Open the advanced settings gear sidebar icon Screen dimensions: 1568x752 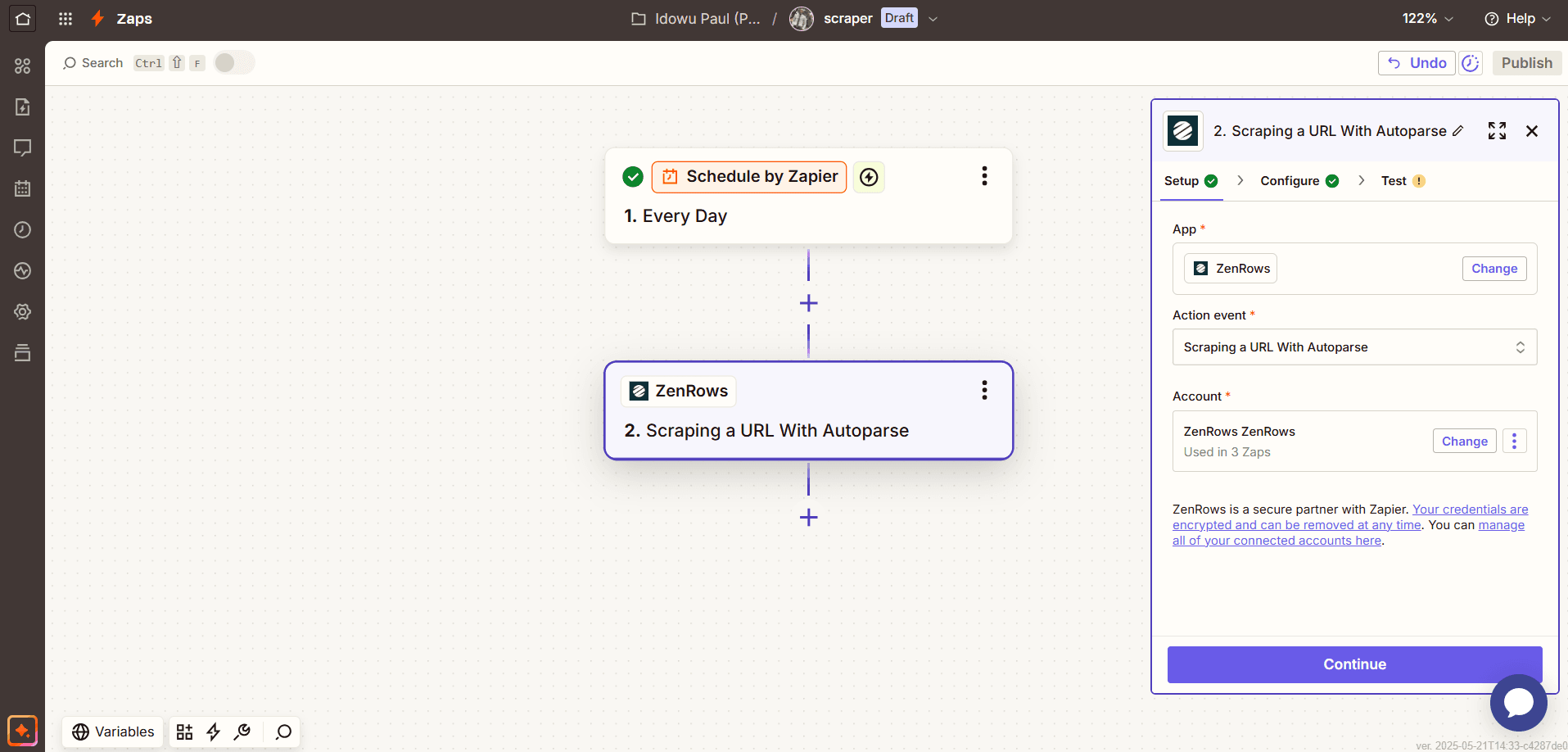tap(23, 311)
